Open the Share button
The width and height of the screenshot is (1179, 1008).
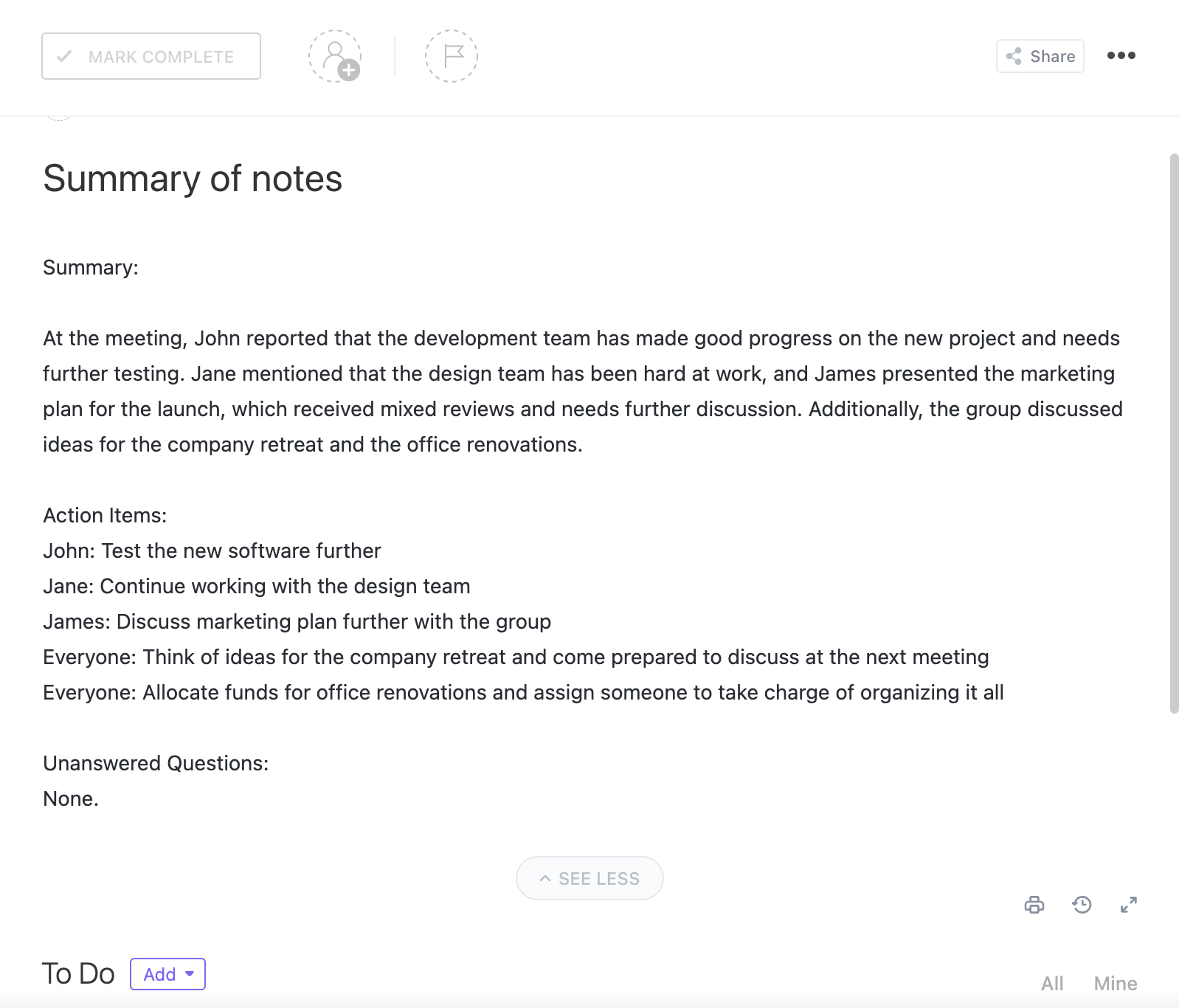pyautogui.click(x=1040, y=56)
